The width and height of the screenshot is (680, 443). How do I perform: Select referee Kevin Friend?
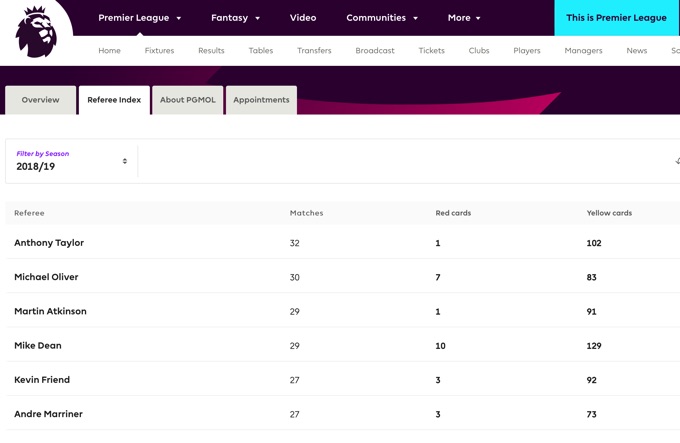pyautogui.click(x=42, y=380)
